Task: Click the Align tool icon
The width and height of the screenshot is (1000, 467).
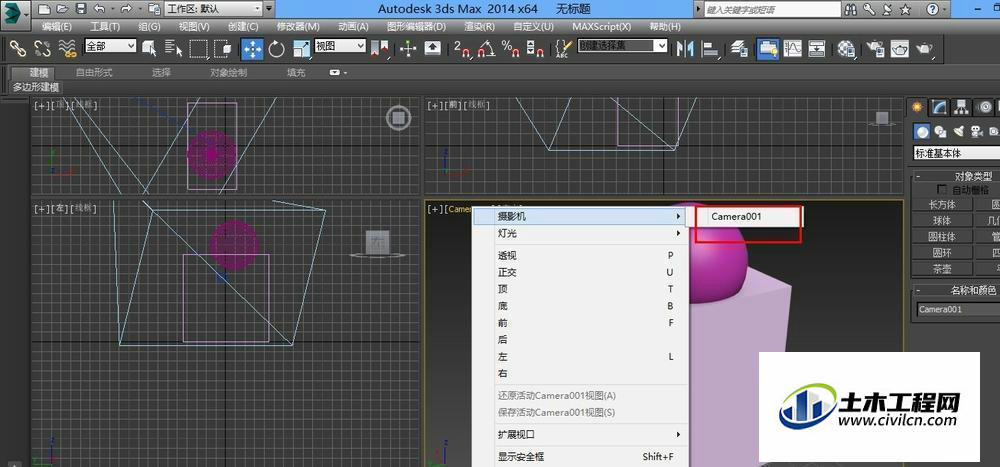Action: coord(711,48)
